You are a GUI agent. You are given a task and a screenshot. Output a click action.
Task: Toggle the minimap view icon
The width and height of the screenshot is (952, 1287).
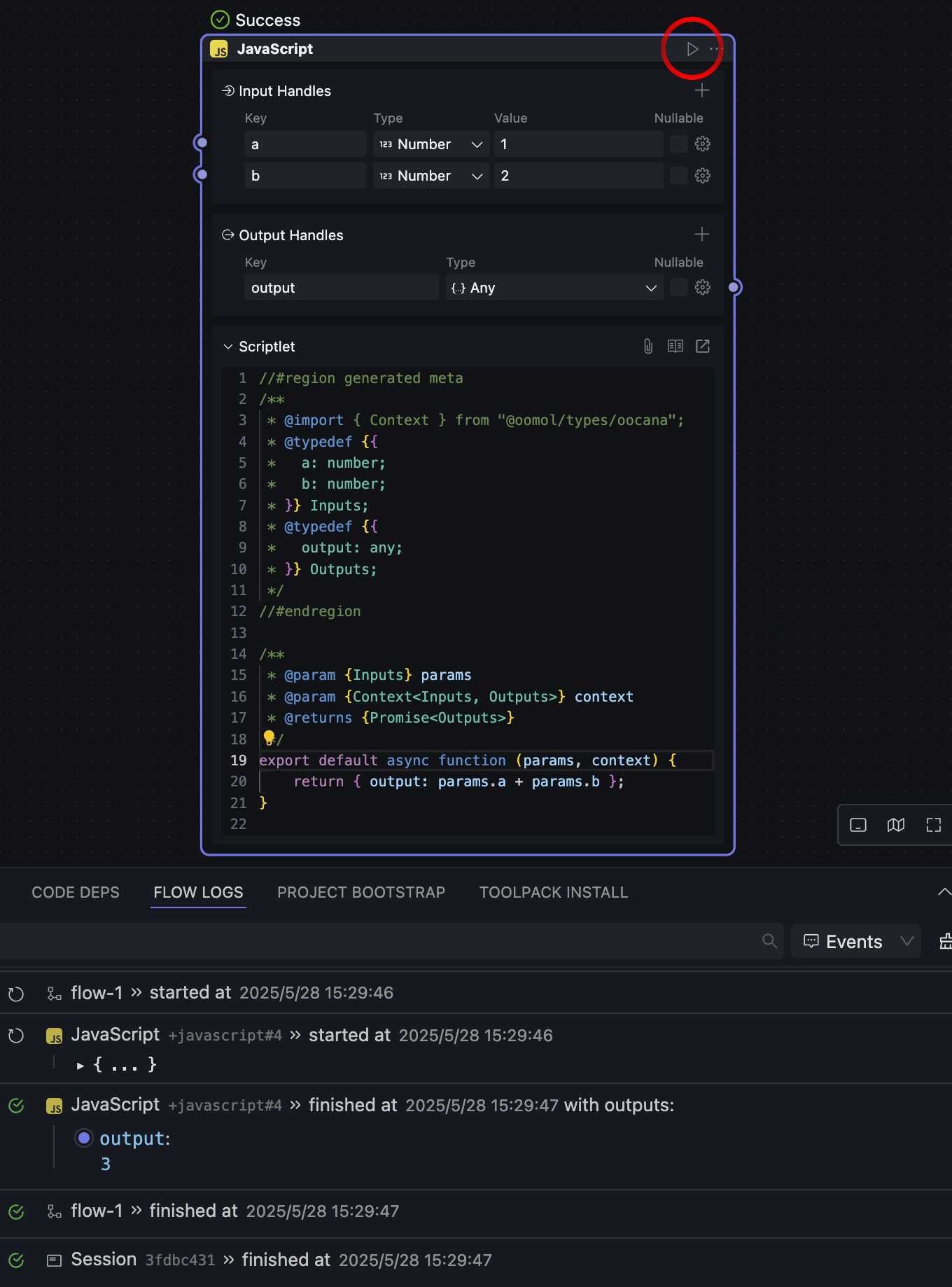coord(895,826)
